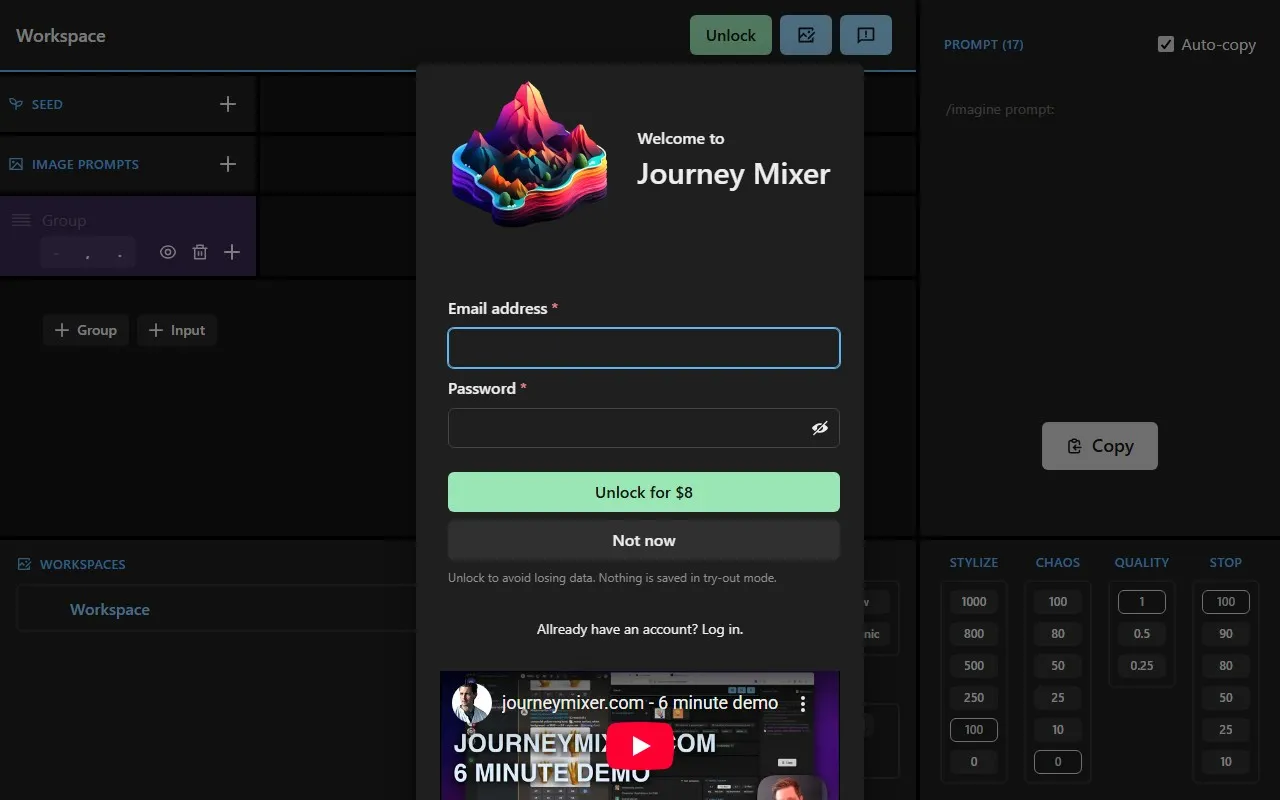Image resolution: width=1280 pixels, height=800 pixels.
Task: Play the journeymixer.com demo video
Action: (x=640, y=745)
